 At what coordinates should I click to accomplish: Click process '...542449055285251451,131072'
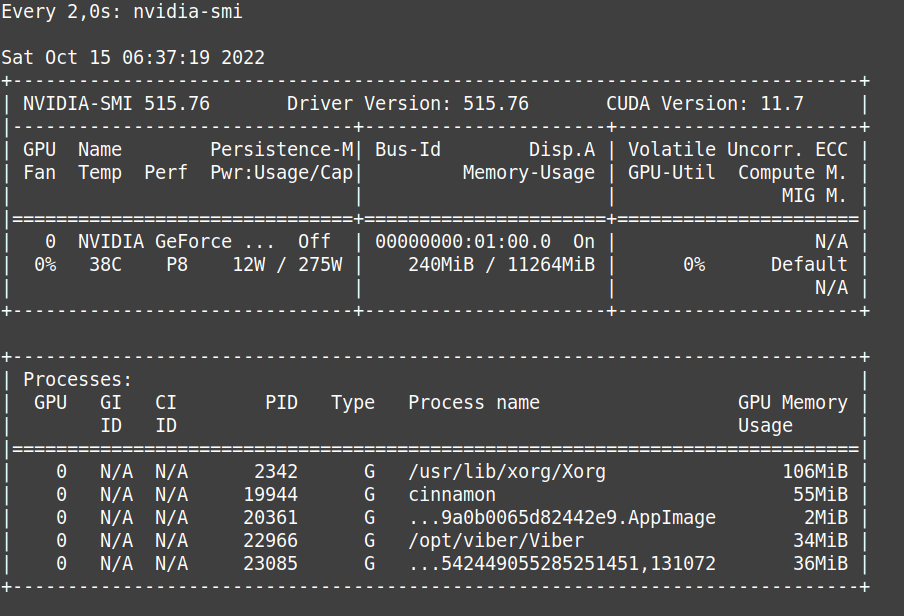tap(562, 564)
